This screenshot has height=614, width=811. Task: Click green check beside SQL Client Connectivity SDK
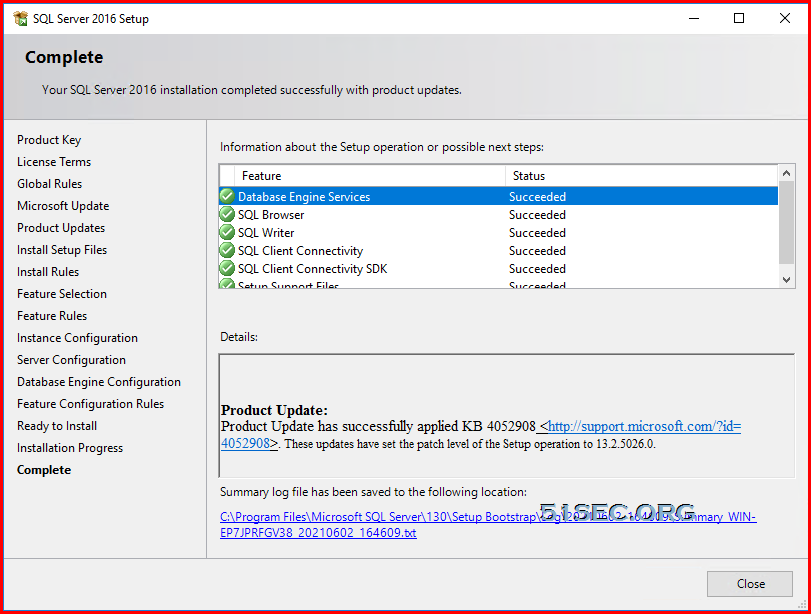point(227,268)
